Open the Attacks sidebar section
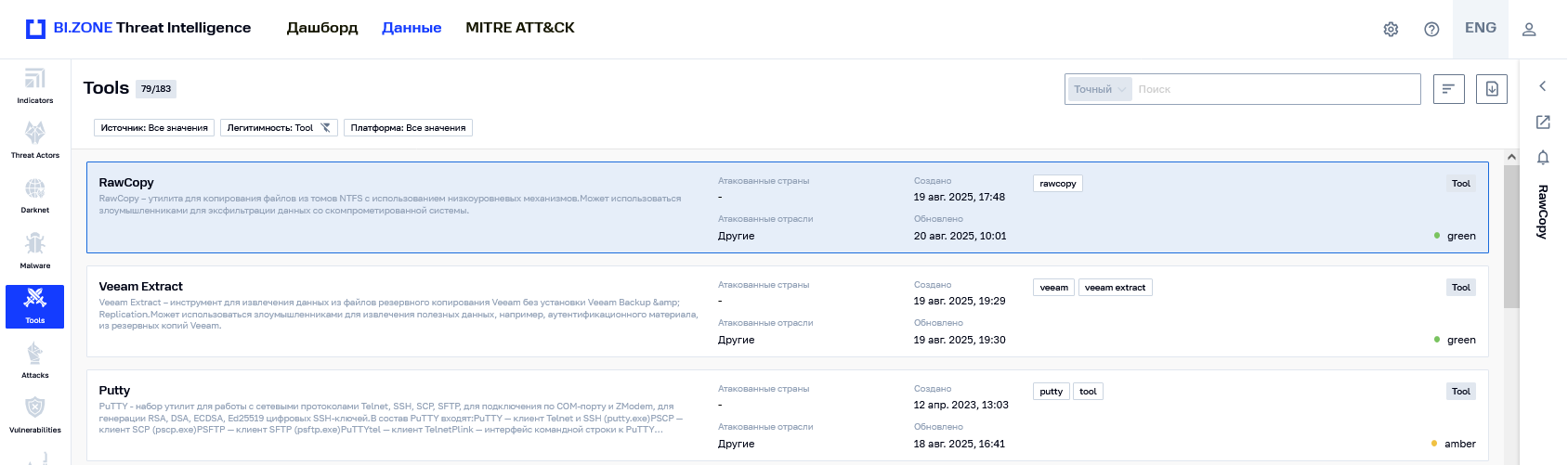Screen dimensions: 1568x465 click(35, 361)
